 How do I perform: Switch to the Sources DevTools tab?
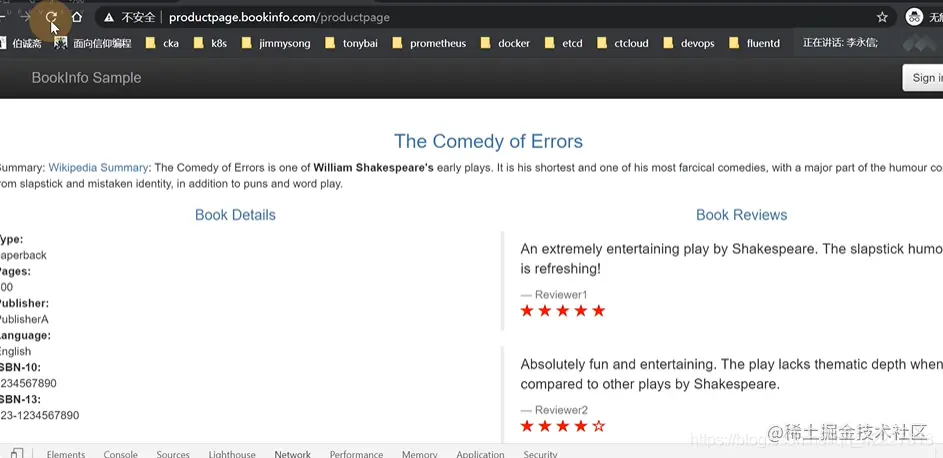[x=173, y=454]
